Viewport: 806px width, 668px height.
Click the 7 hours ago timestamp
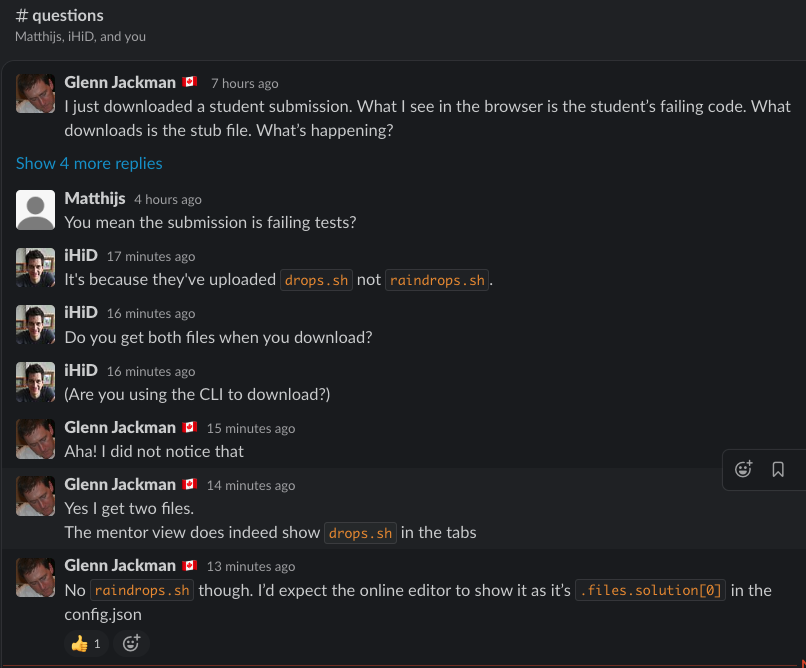[x=244, y=83]
